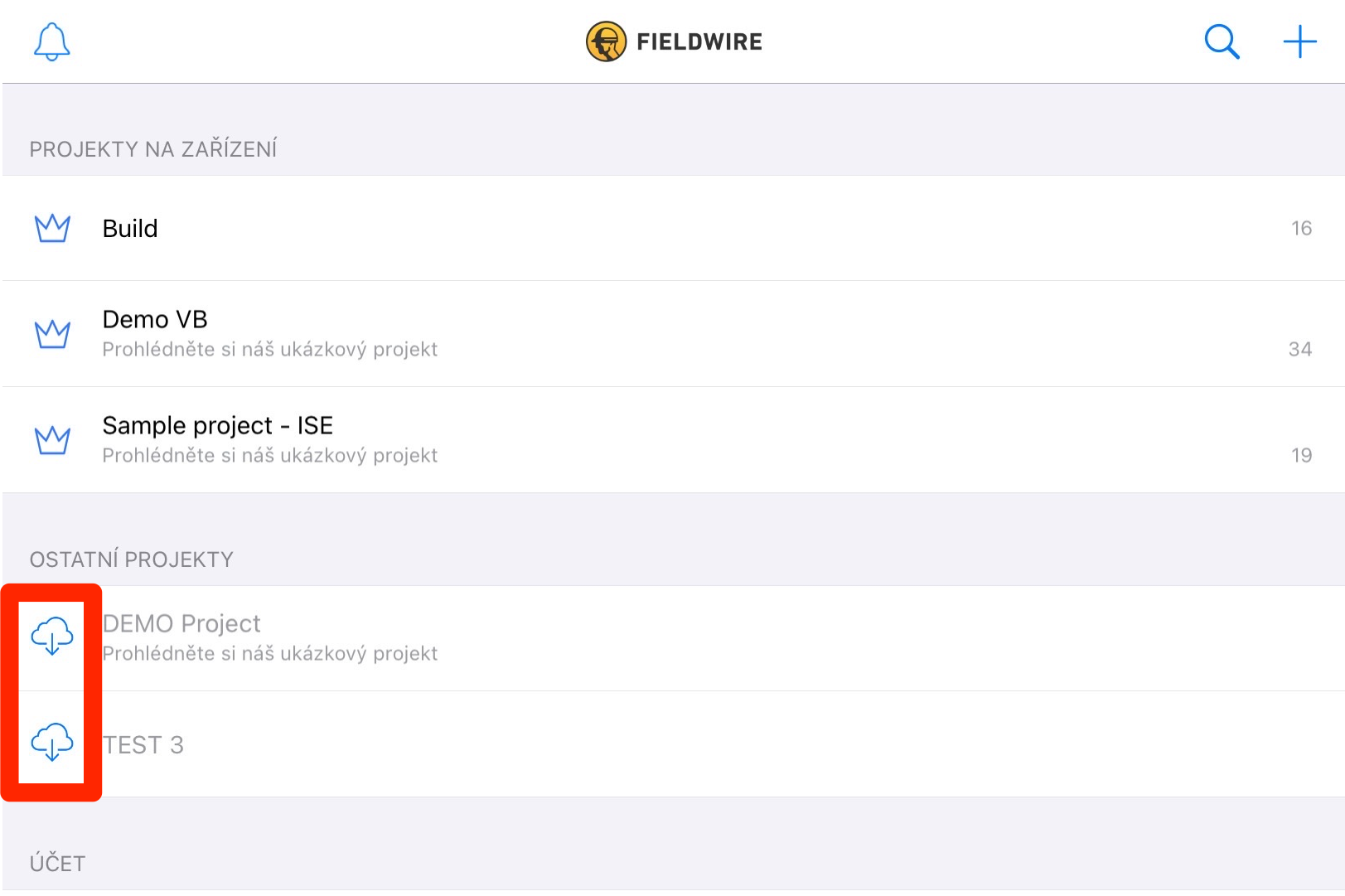
Task: Open the Build project
Action: click(x=130, y=228)
